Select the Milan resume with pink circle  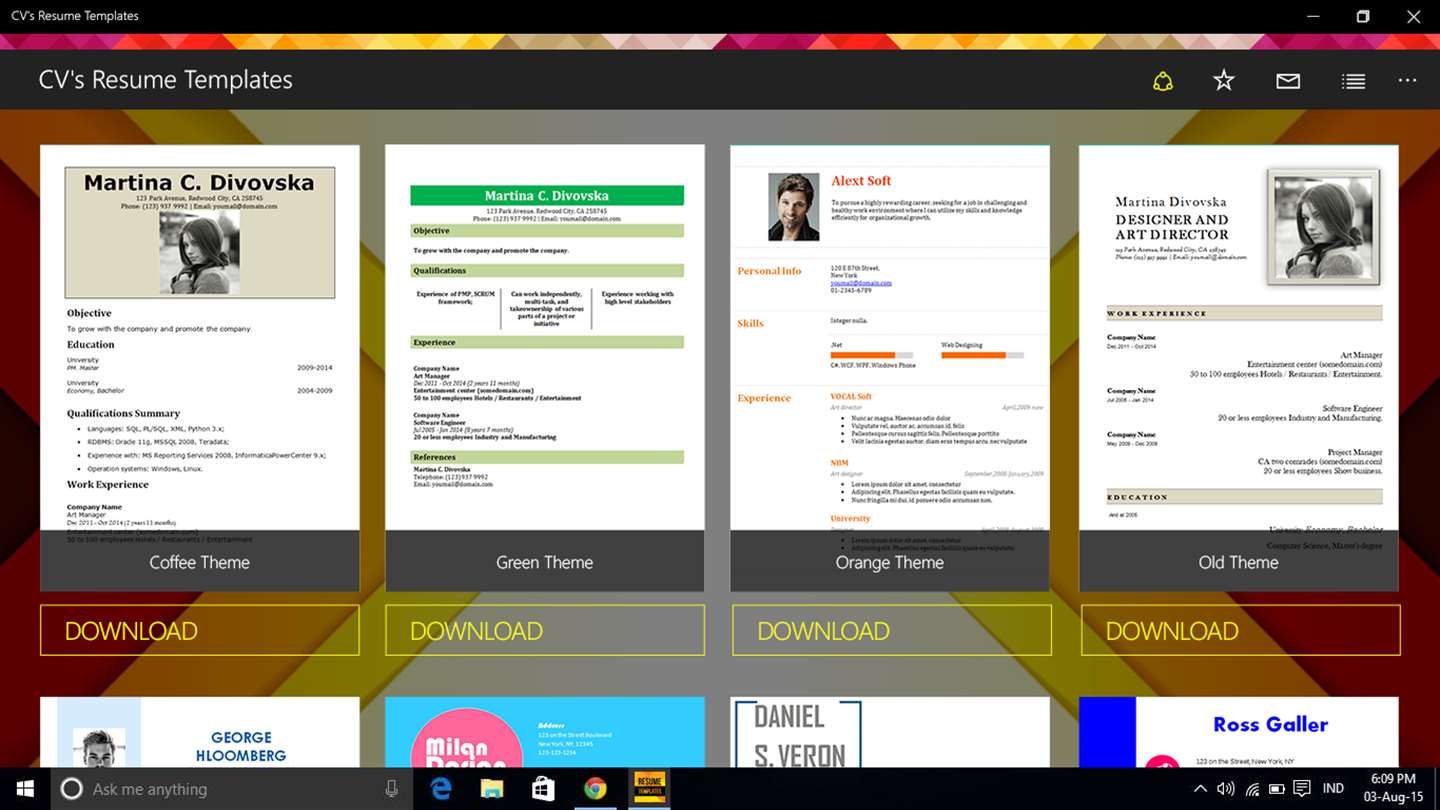pyautogui.click(x=545, y=733)
